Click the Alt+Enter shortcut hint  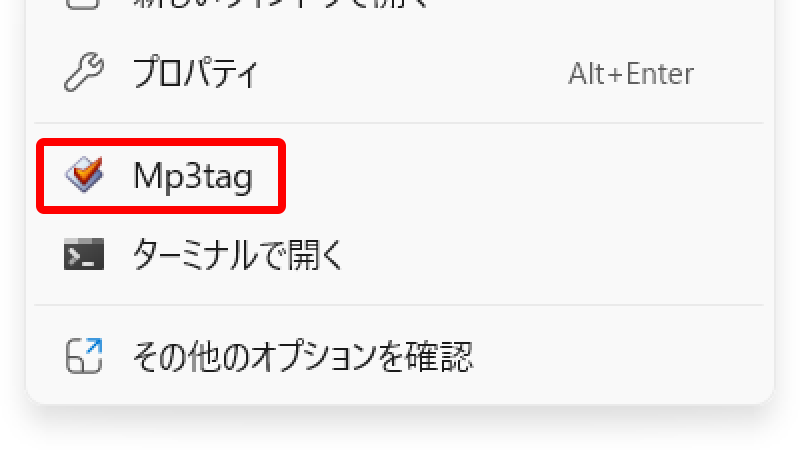(x=631, y=73)
